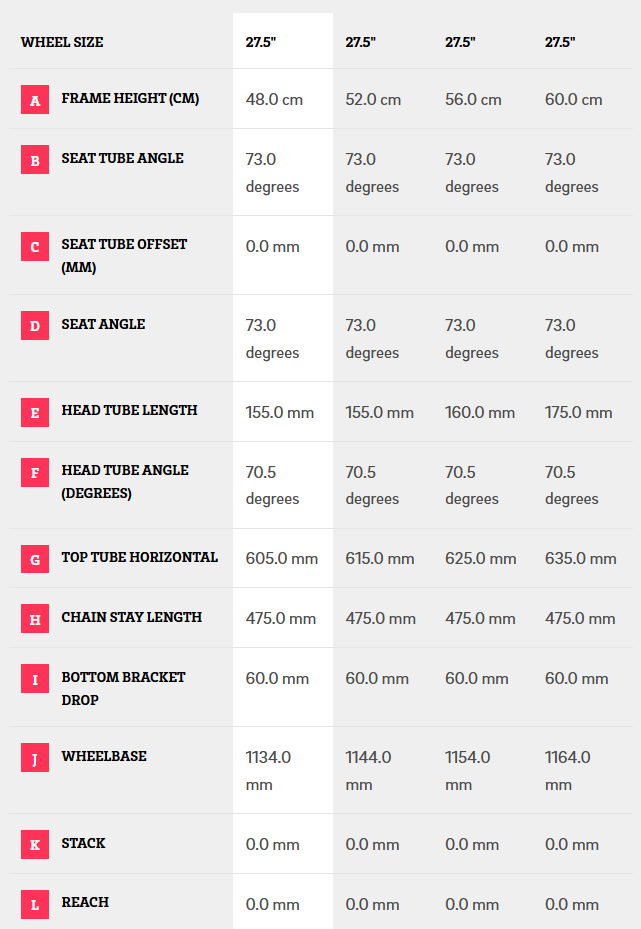This screenshot has height=929, width=641.
Task: Click the red L badge next to Reach
Action: click(35, 904)
